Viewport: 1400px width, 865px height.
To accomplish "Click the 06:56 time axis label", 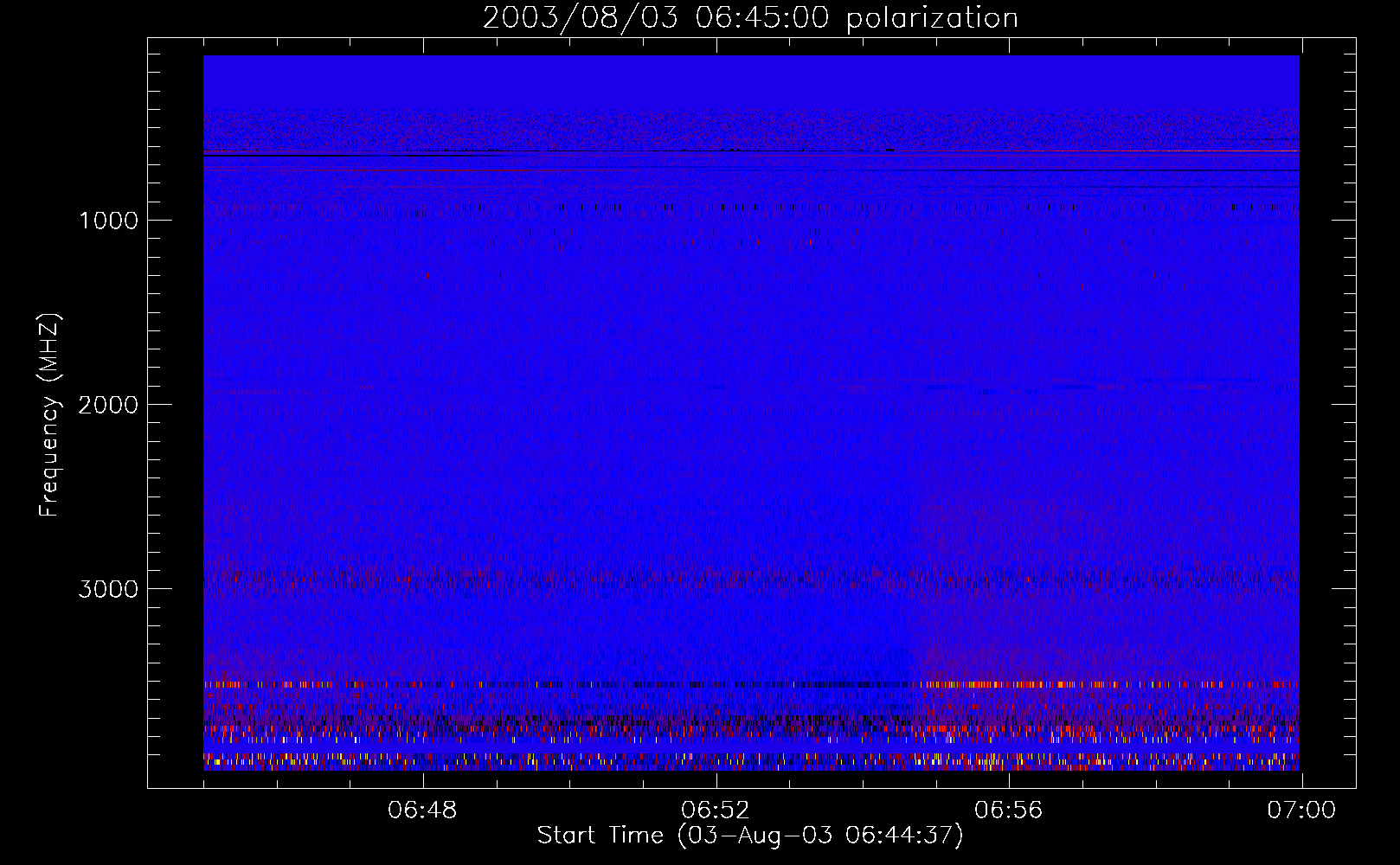I will [1008, 811].
